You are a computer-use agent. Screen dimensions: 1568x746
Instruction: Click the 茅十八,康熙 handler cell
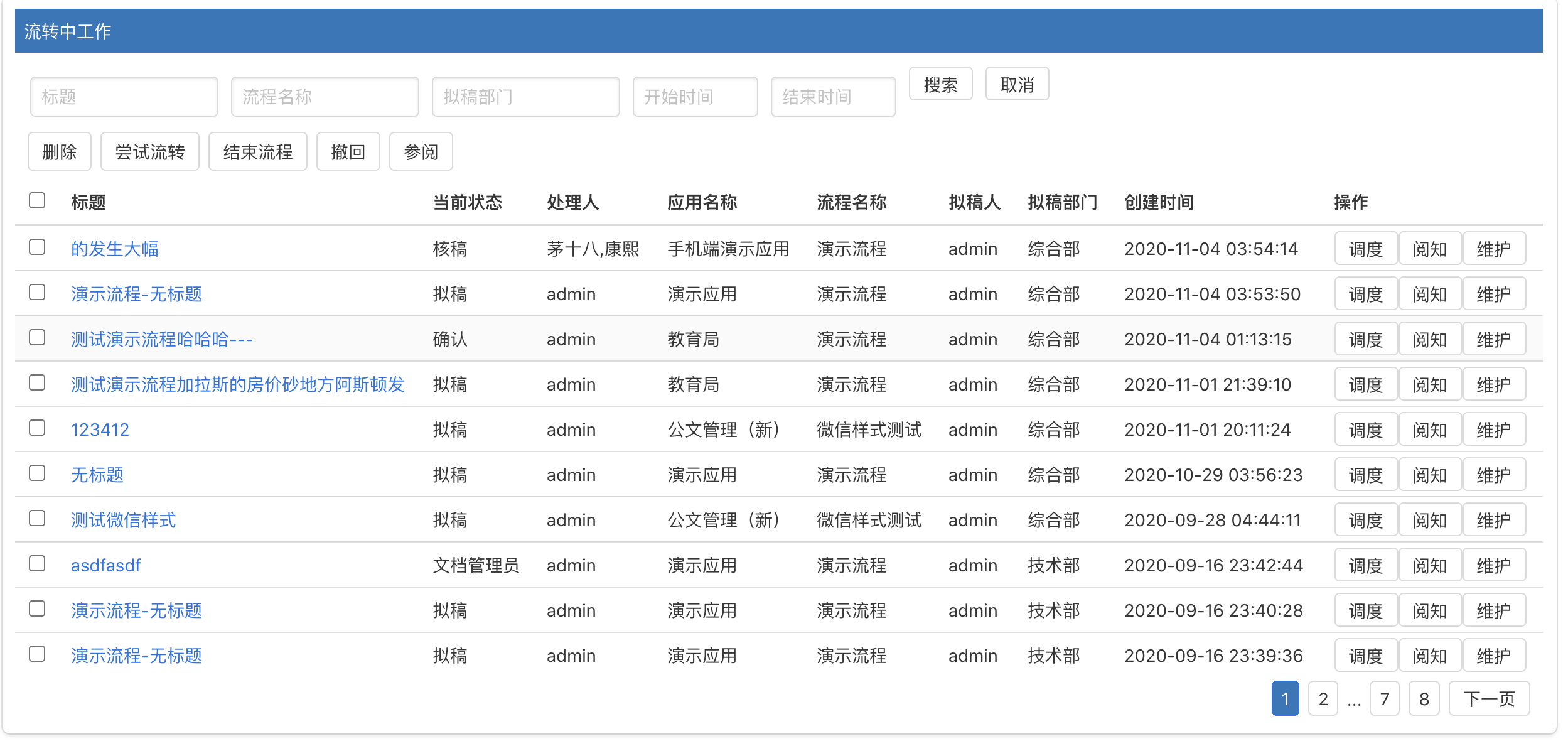[593, 249]
